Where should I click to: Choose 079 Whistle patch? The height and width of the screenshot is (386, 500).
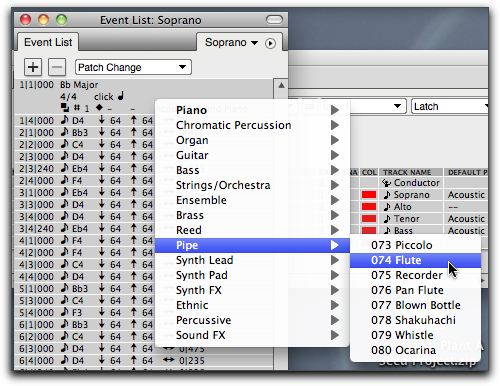[x=415, y=335]
